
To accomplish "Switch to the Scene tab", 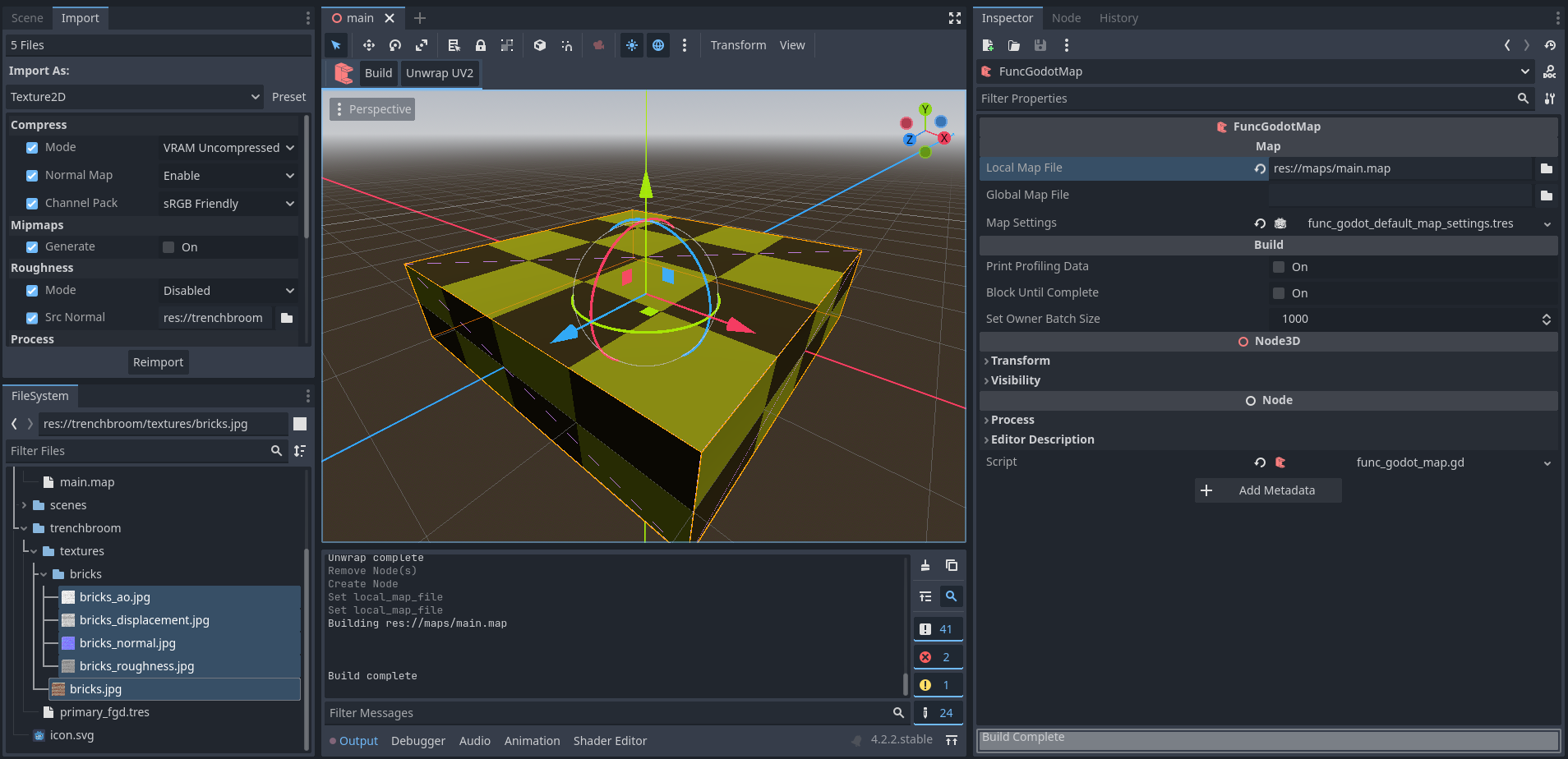I will pos(27,18).
